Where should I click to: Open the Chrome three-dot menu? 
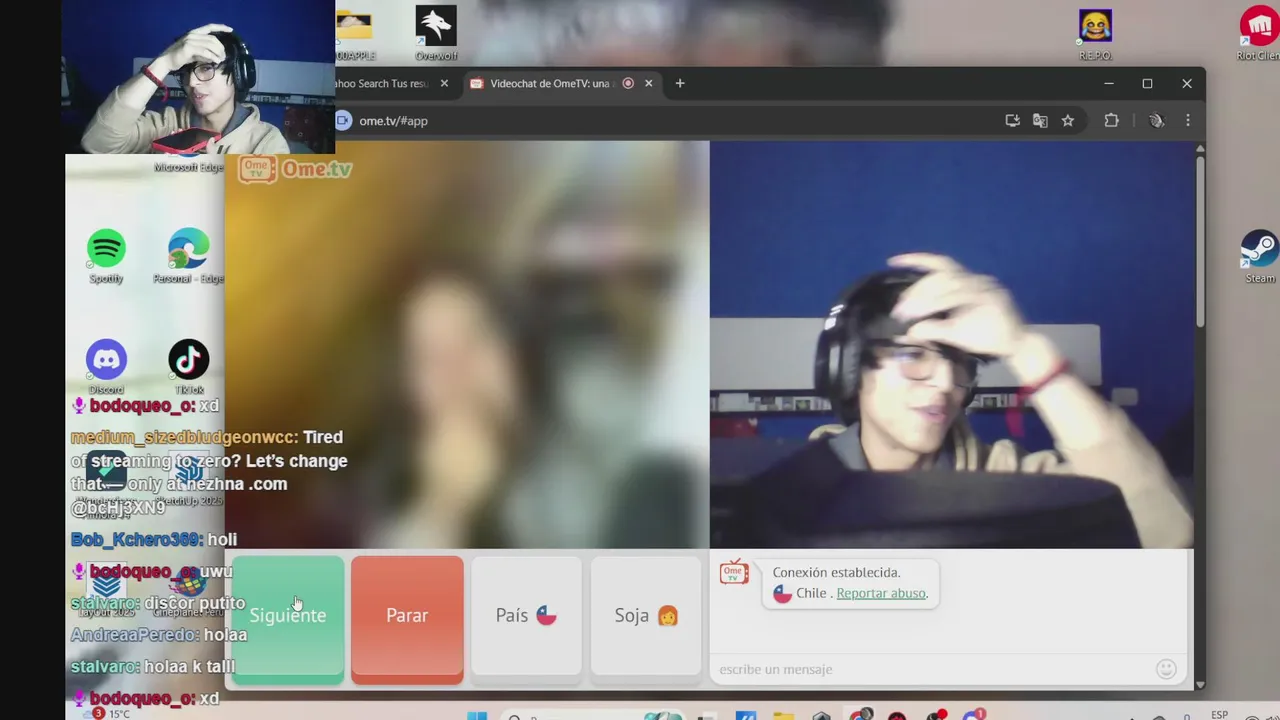point(1188,120)
